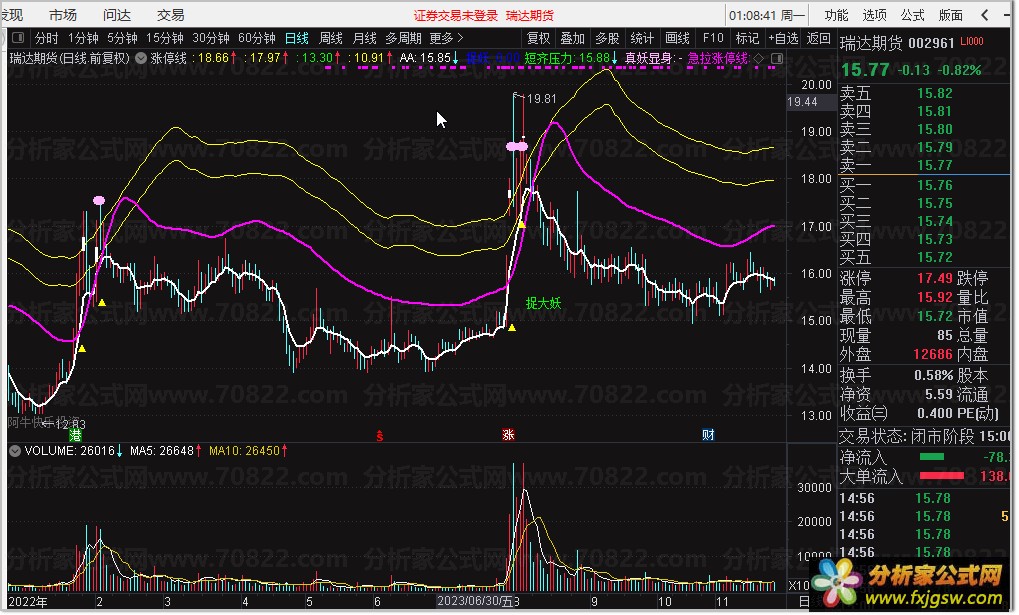The width and height of the screenshot is (1019, 615).
Task: Click the 2023/06/30/五 date on the timeline
Action: [x=474, y=601]
